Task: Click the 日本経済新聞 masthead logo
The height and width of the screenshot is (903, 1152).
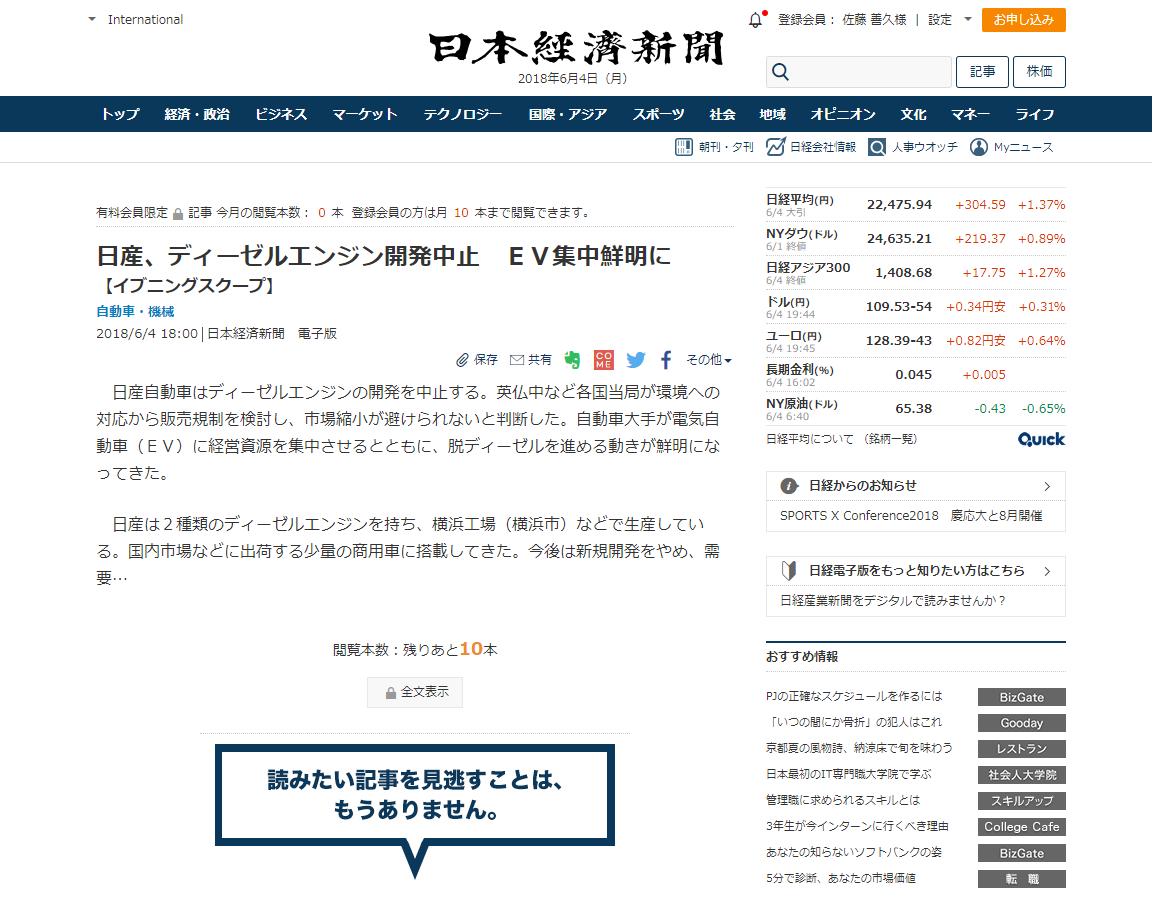Action: coord(576,48)
